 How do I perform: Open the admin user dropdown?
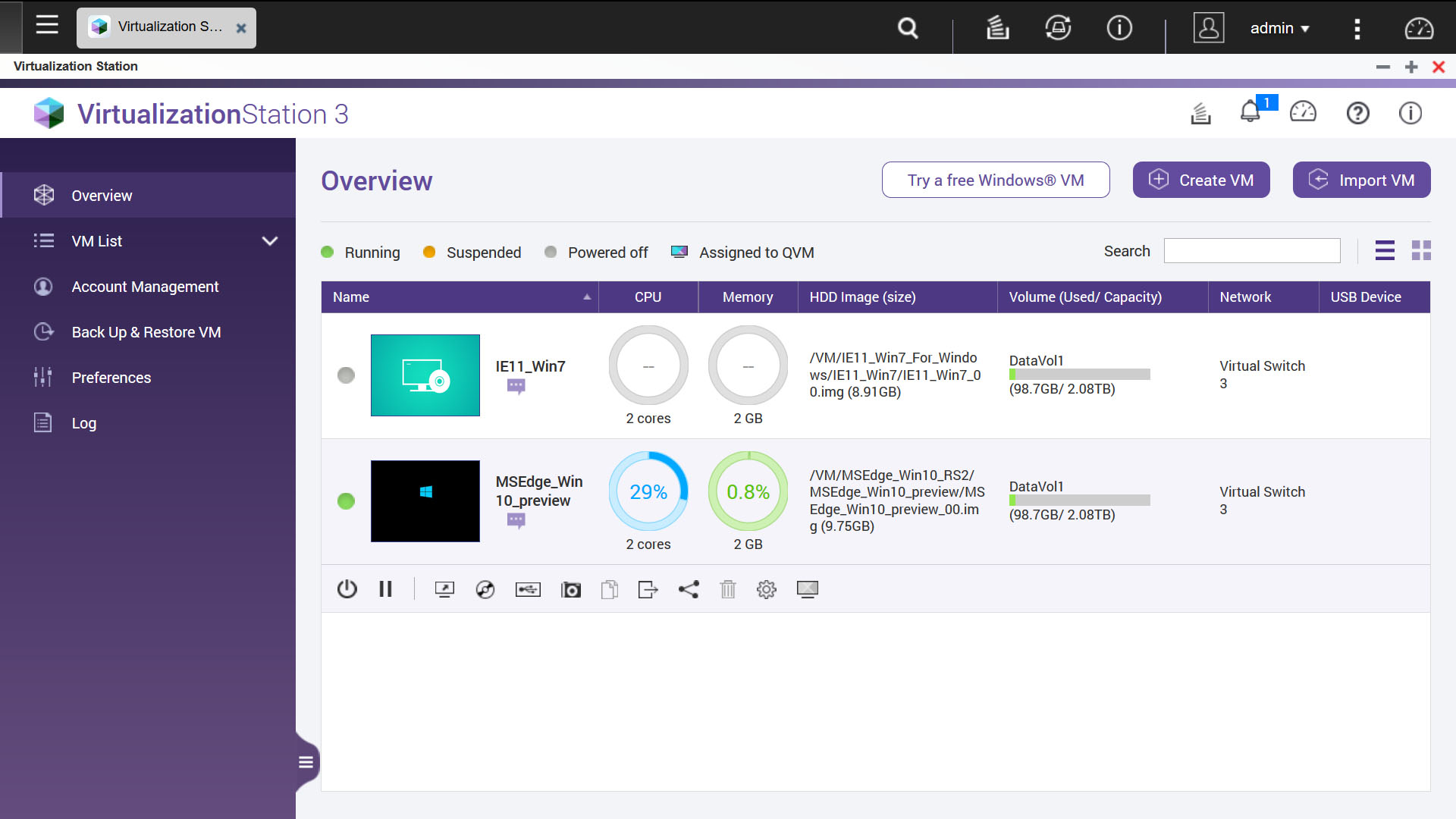click(1279, 28)
